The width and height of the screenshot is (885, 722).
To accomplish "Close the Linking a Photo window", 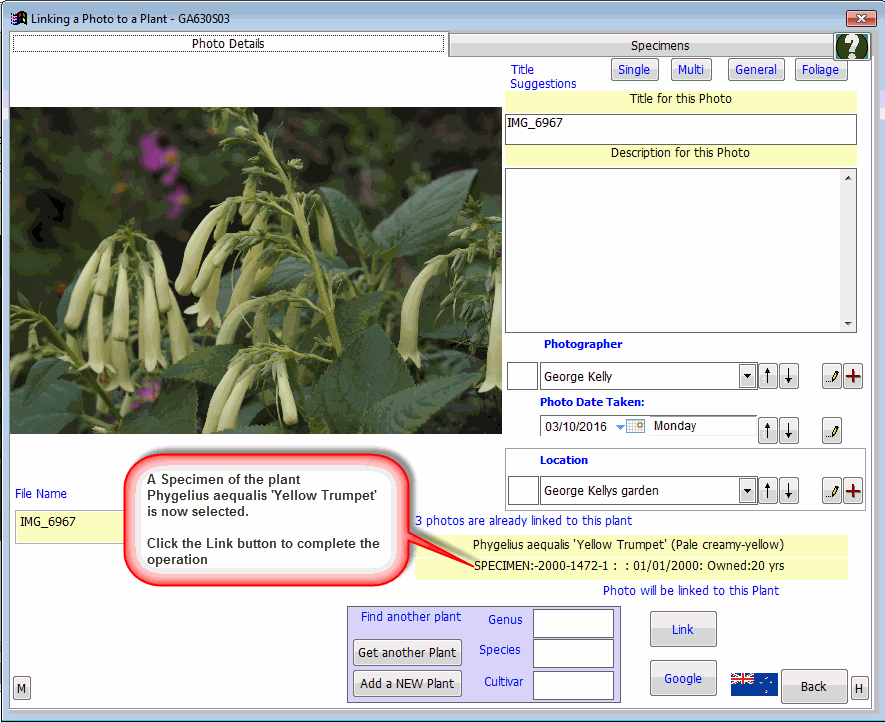I will [x=861, y=18].
